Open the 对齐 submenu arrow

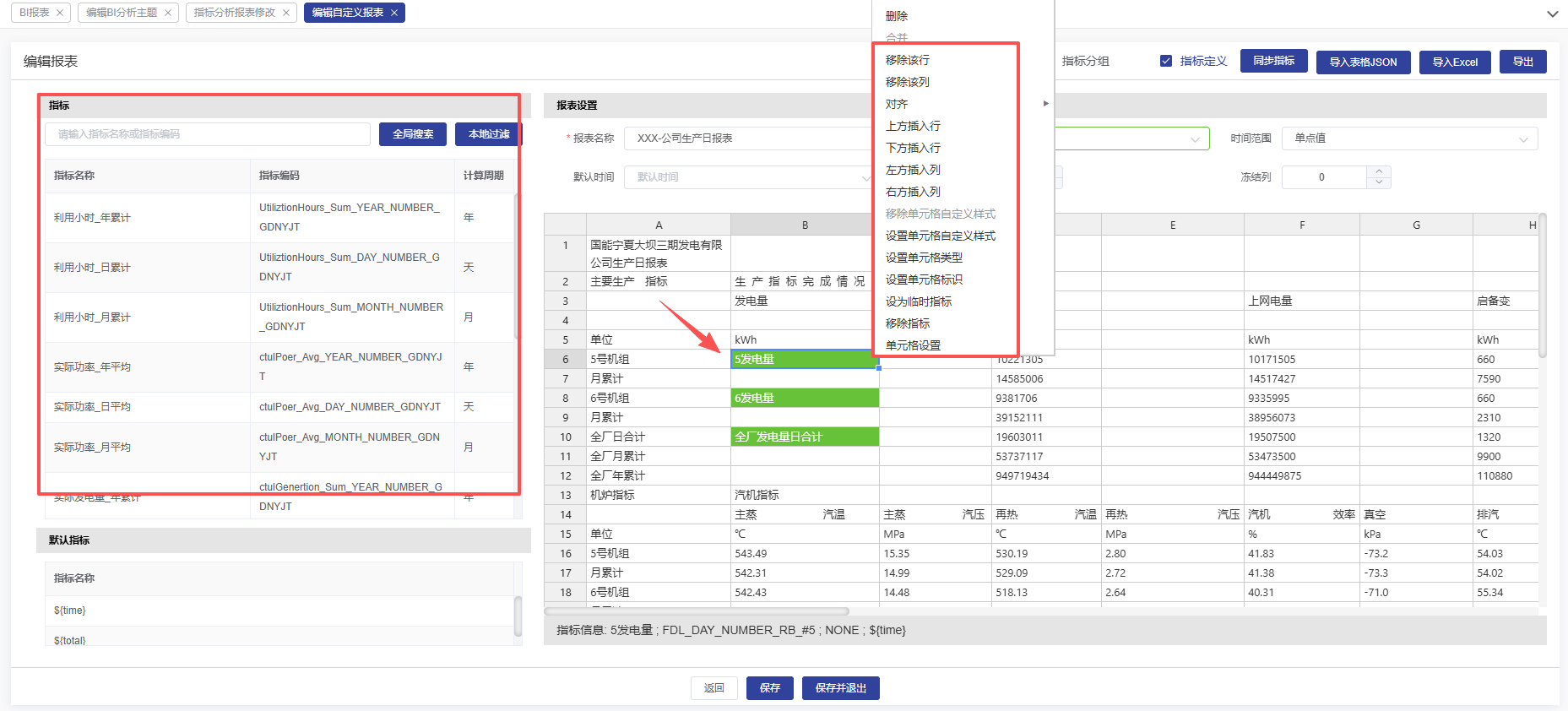point(1045,104)
